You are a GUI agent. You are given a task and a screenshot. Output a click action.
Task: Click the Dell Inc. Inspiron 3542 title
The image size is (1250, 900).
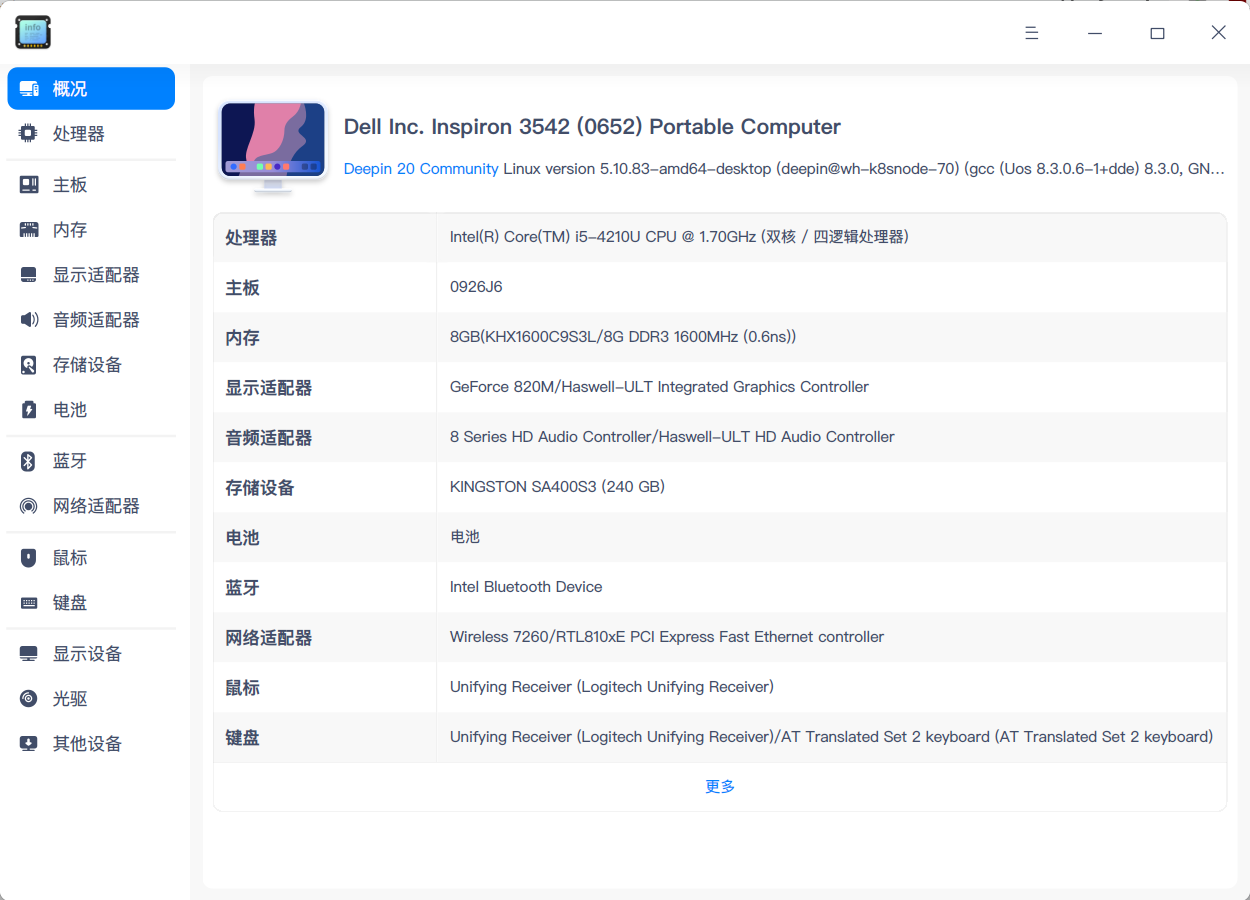pos(592,127)
